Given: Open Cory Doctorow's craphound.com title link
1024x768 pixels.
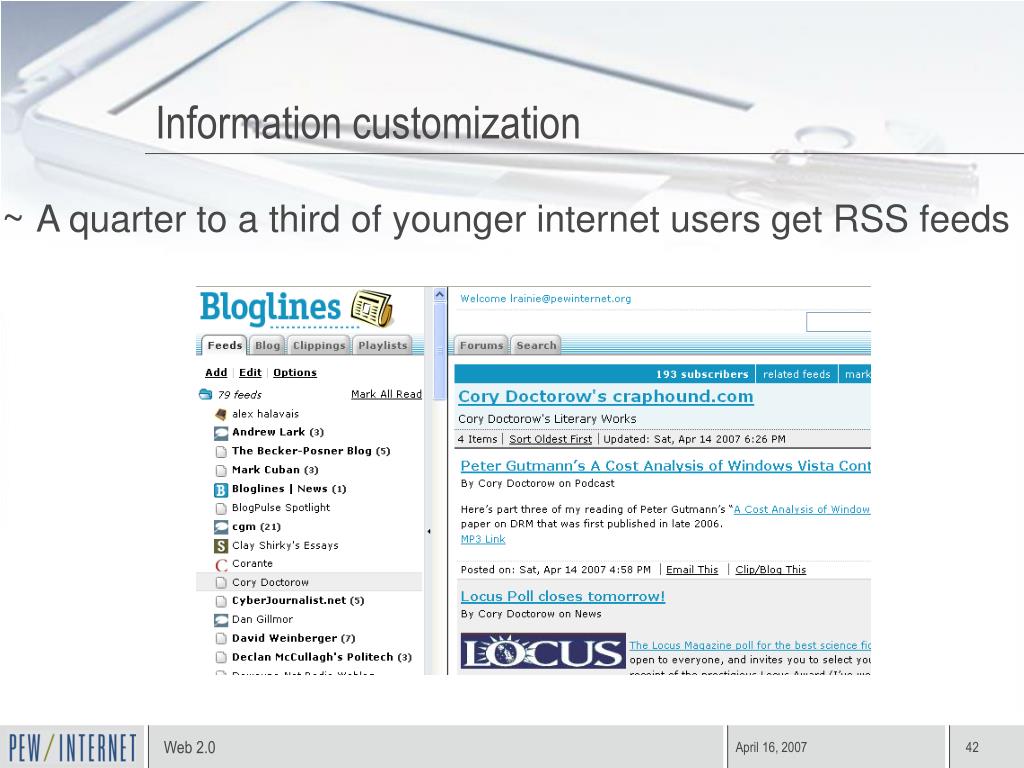Looking at the screenshot, I should [606, 396].
